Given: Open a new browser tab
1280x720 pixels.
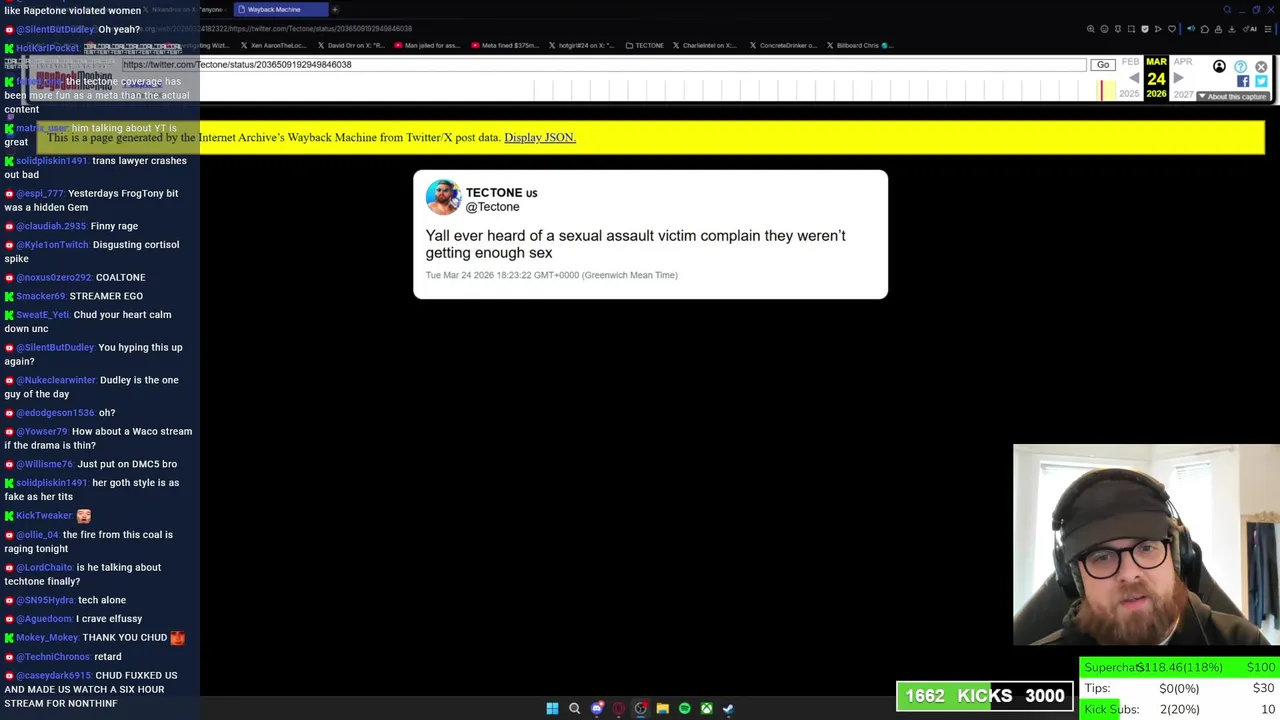Looking at the screenshot, I should [335, 10].
